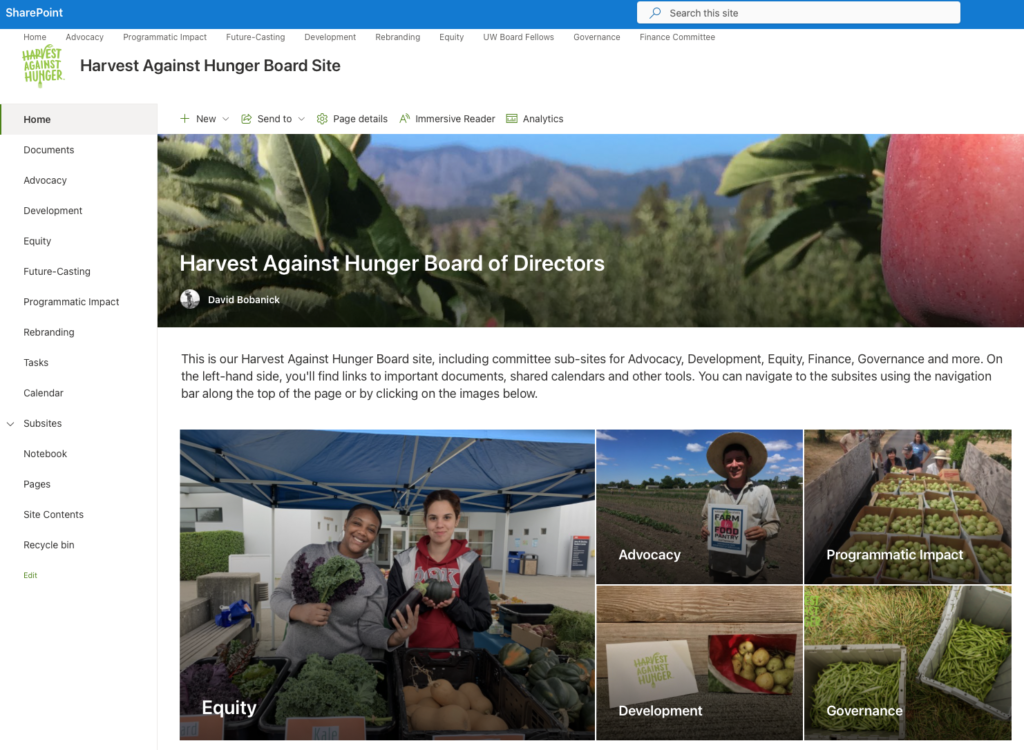
Task: Open Development in top navigation bar
Action: [330, 37]
